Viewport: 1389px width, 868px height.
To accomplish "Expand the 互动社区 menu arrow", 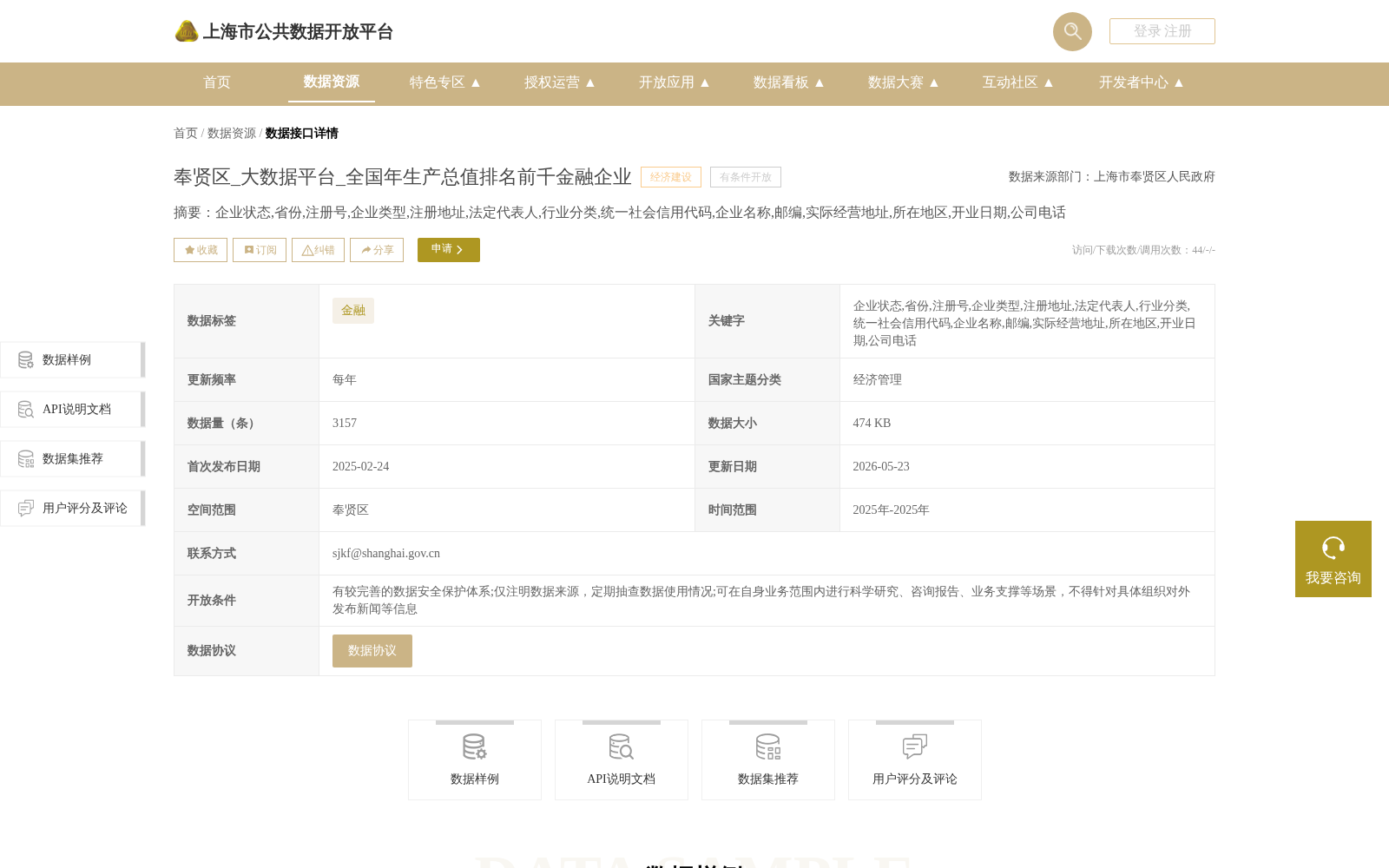I will point(1049,82).
